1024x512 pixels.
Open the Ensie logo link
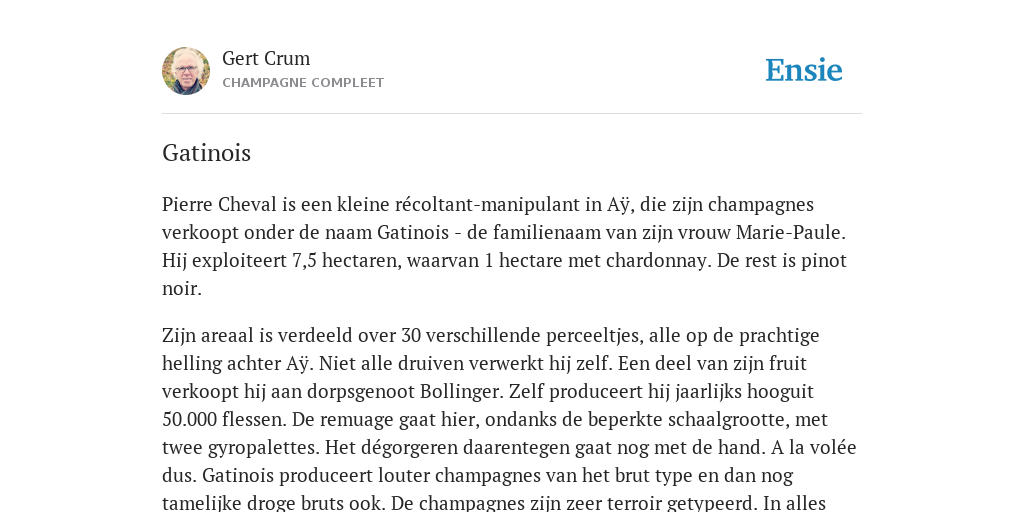[804, 71]
